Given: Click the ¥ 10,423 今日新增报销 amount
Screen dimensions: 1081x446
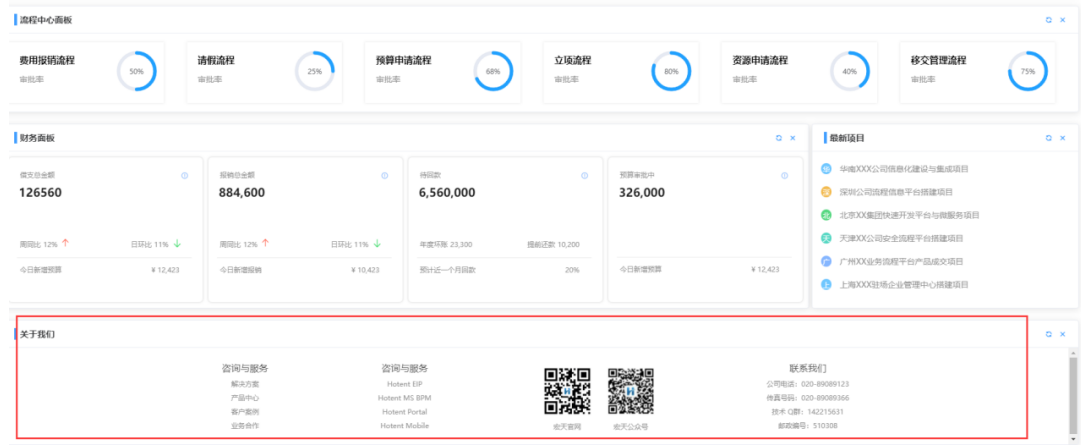Looking at the screenshot, I should (x=365, y=270).
